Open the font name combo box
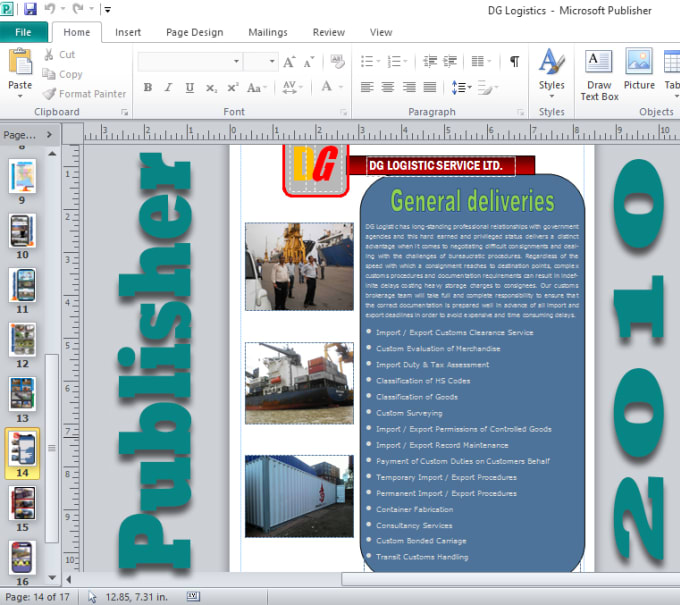 click(x=190, y=61)
